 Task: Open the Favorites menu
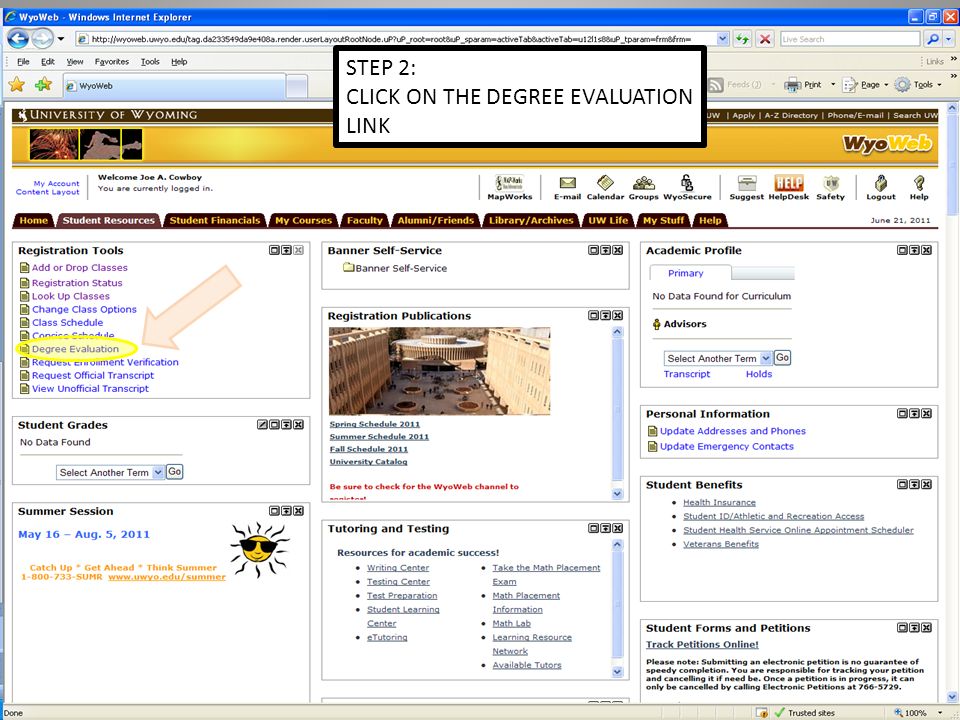pyautogui.click(x=111, y=62)
